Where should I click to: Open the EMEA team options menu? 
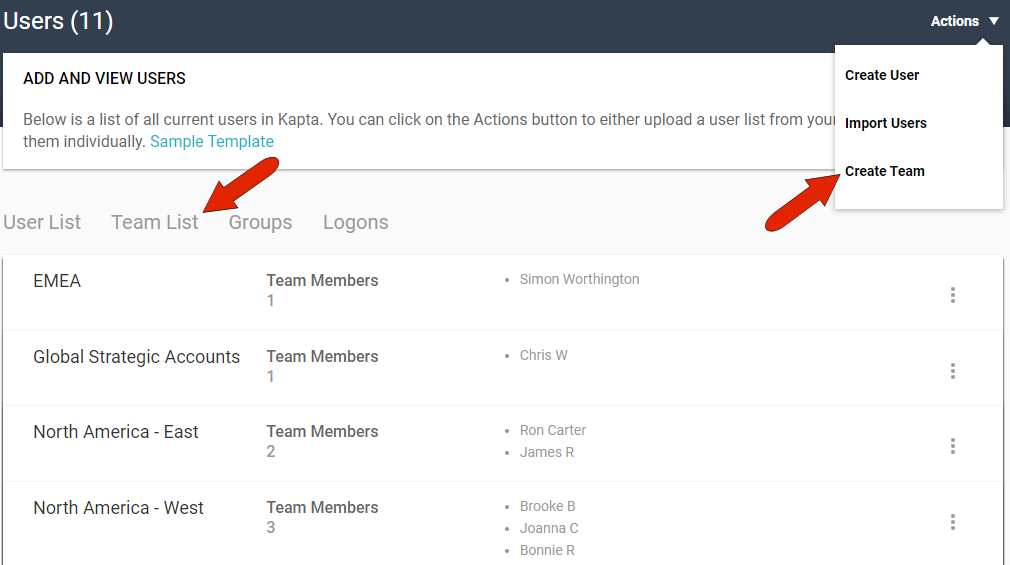tap(952, 295)
